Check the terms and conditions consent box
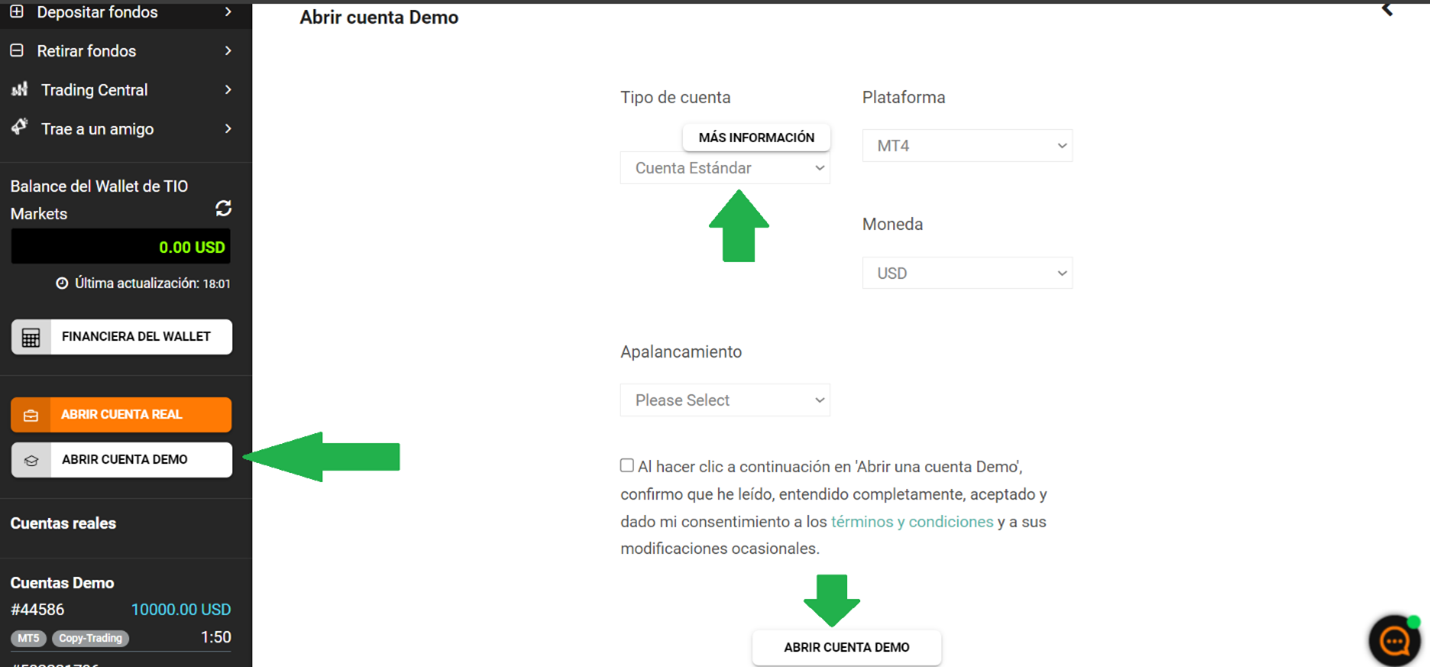1430x667 pixels. pyautogui.click(x=626, y=464)
